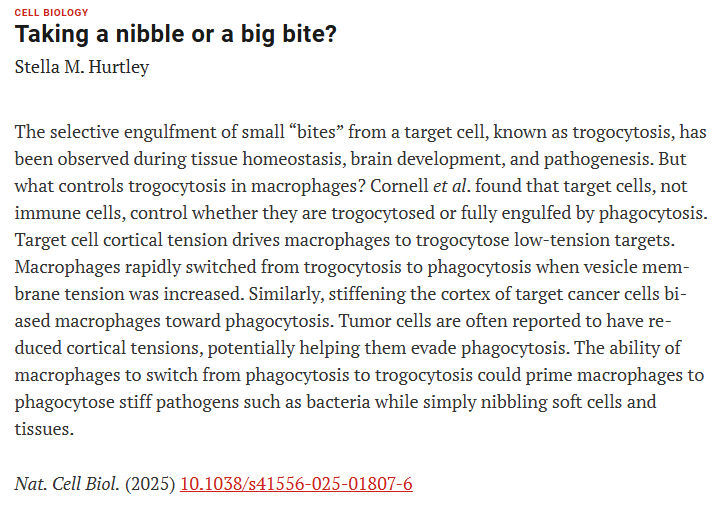This screenshot has height=510, width=719.
Task: Click the headline "Taking a nibble or a big bite?"
Action: click(175, 34)
